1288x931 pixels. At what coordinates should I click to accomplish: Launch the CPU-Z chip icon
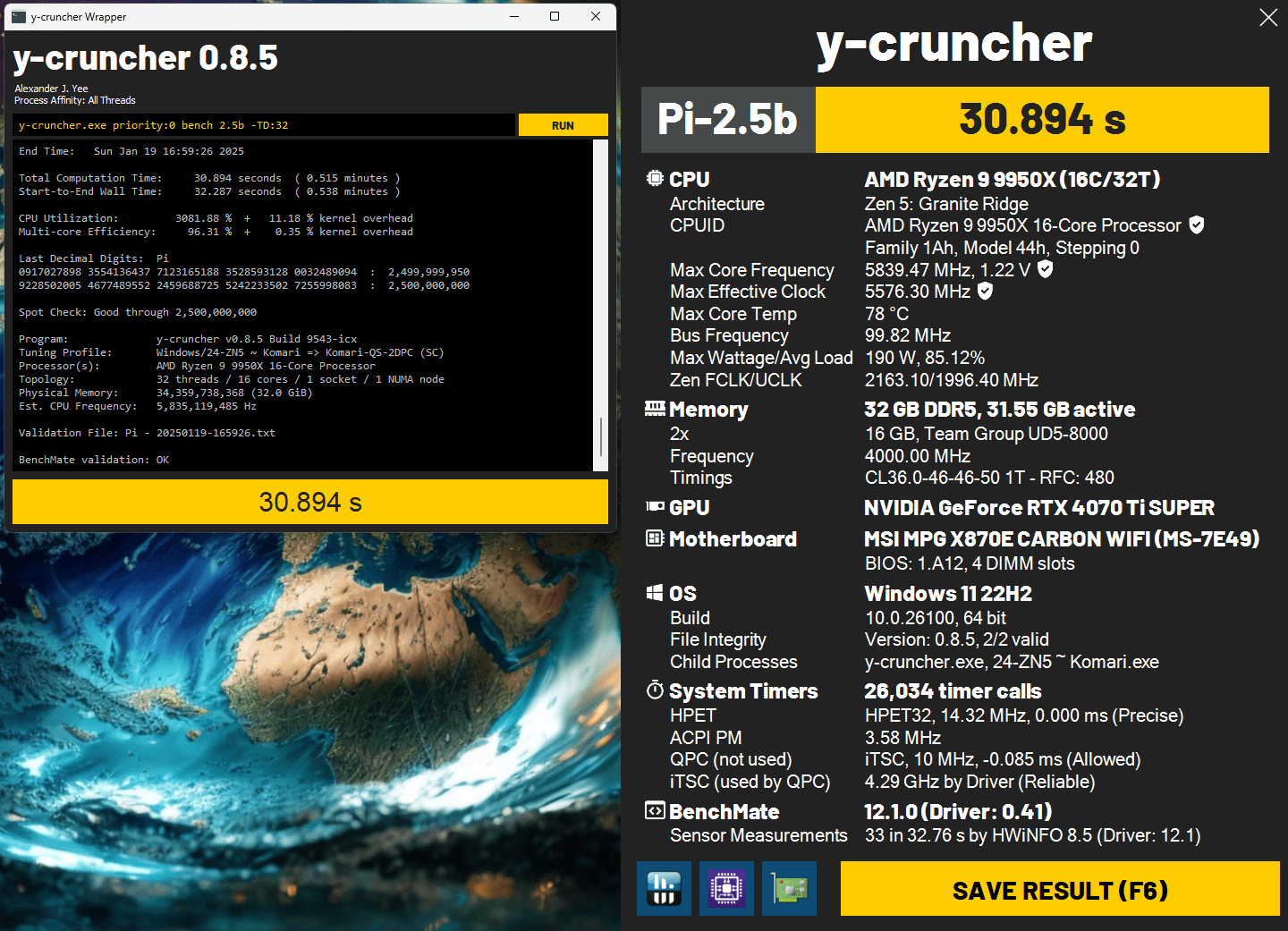click(x=726, y=888)
